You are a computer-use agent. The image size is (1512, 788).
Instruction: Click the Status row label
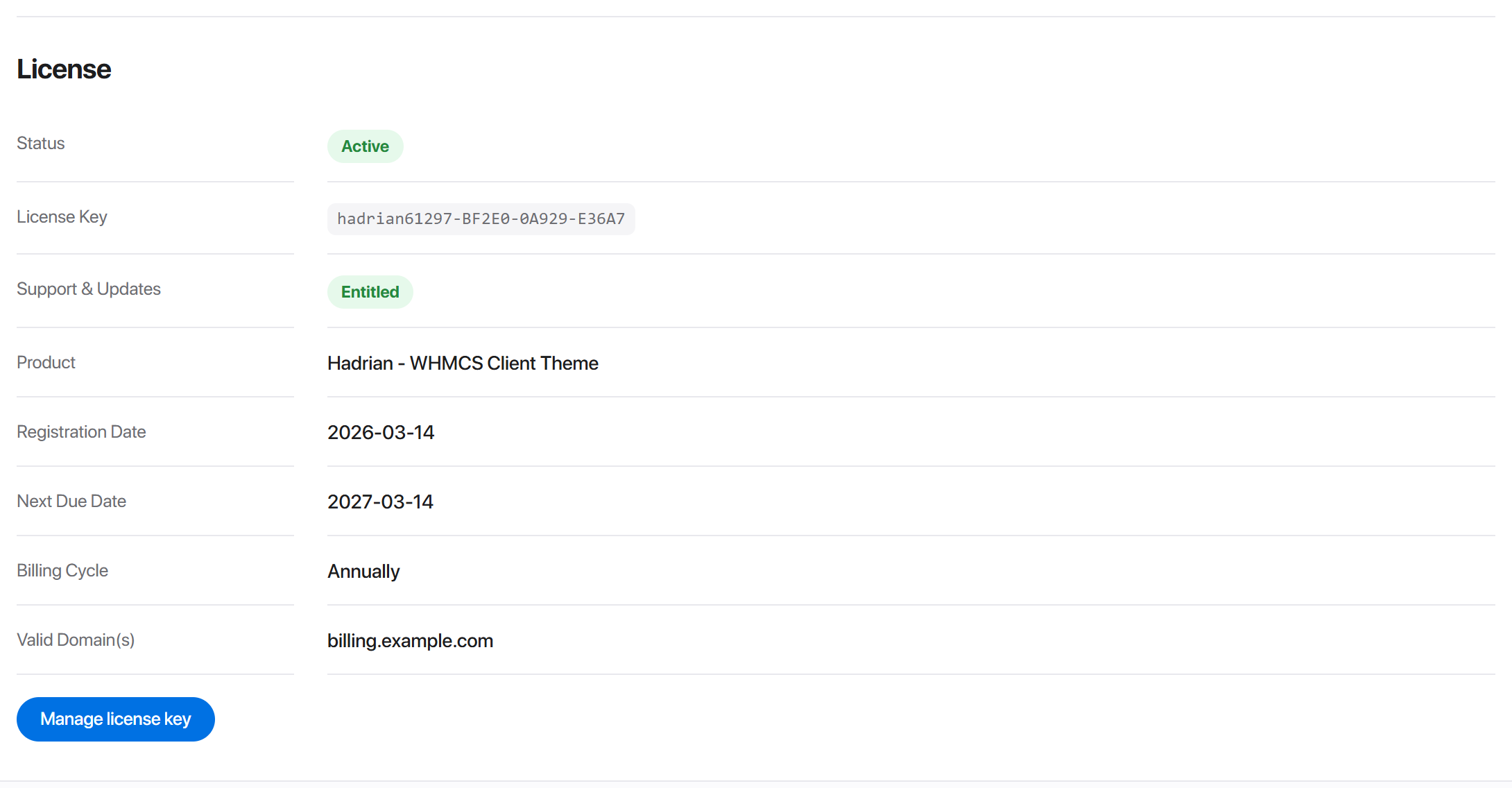coord(41,144)
